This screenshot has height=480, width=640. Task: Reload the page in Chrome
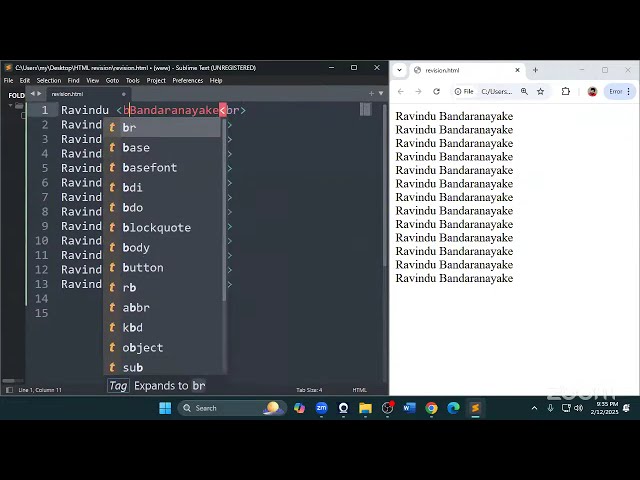coord(436,91)
